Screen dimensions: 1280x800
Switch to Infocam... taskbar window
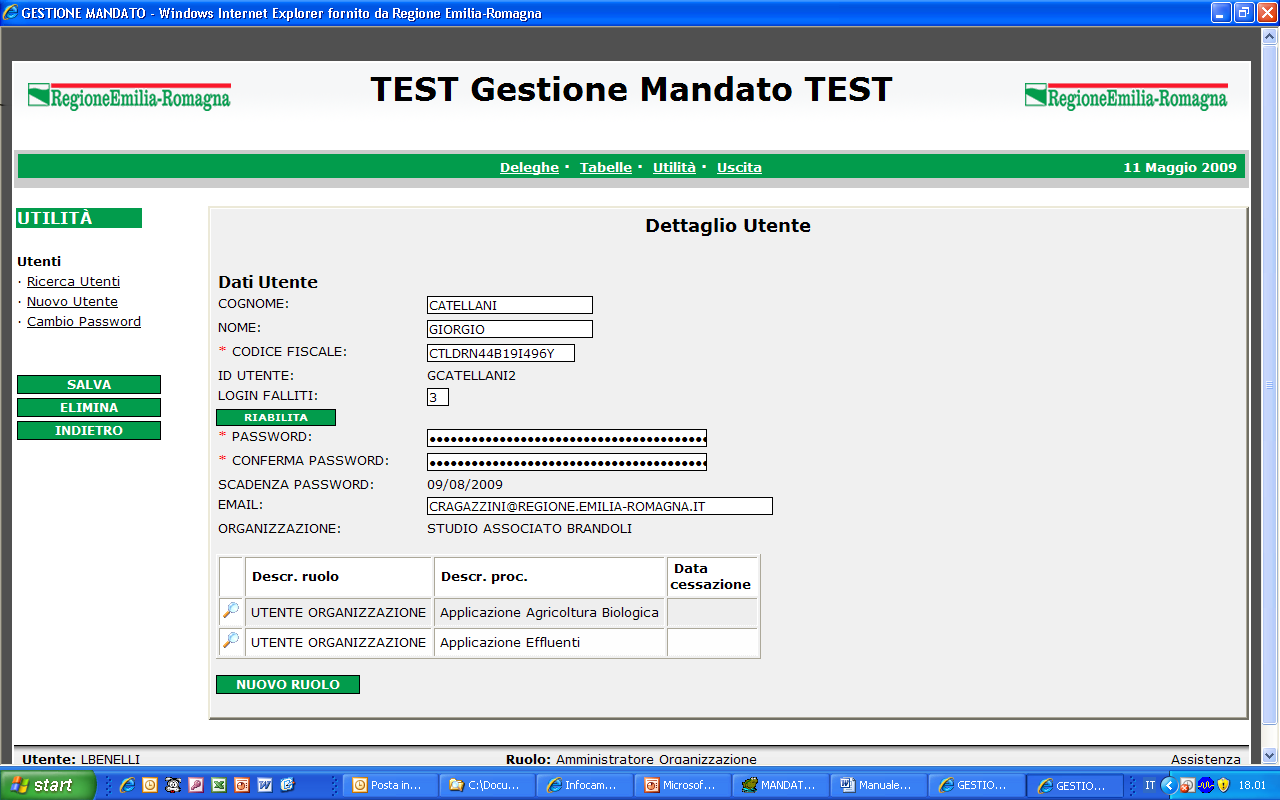pyautogui.click(x=584, y=785)
